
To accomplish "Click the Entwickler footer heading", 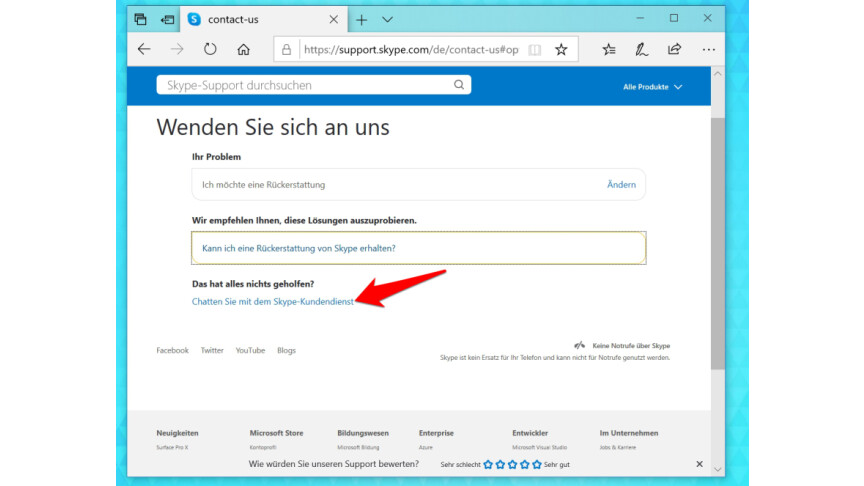I will tap(530, 433).
